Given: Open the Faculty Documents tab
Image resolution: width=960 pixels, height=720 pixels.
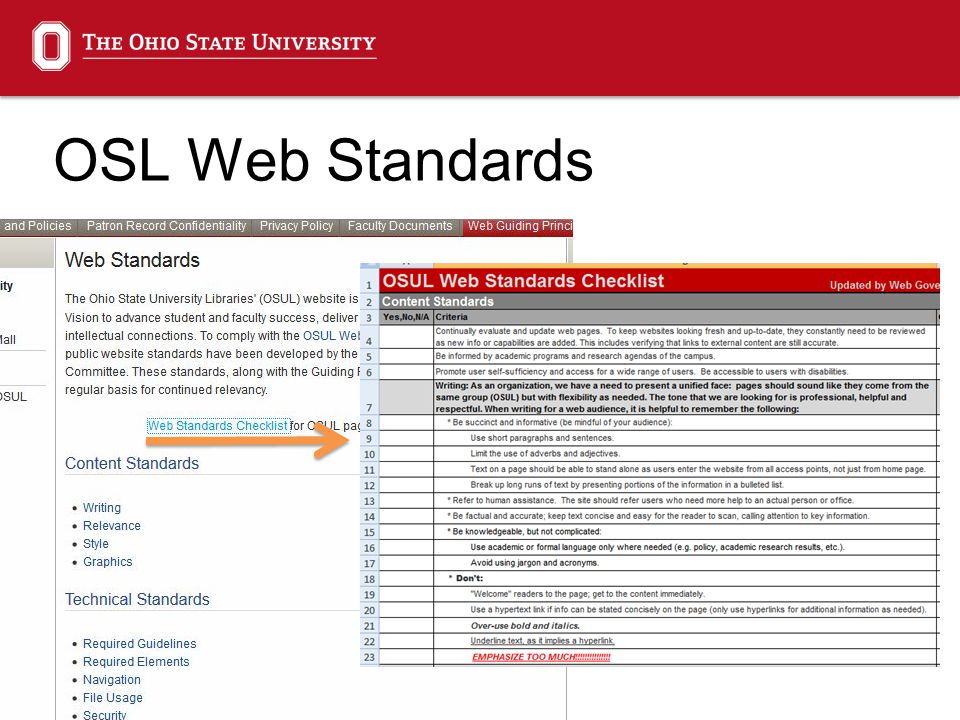Looking at the screenshot, I should 400,226.
